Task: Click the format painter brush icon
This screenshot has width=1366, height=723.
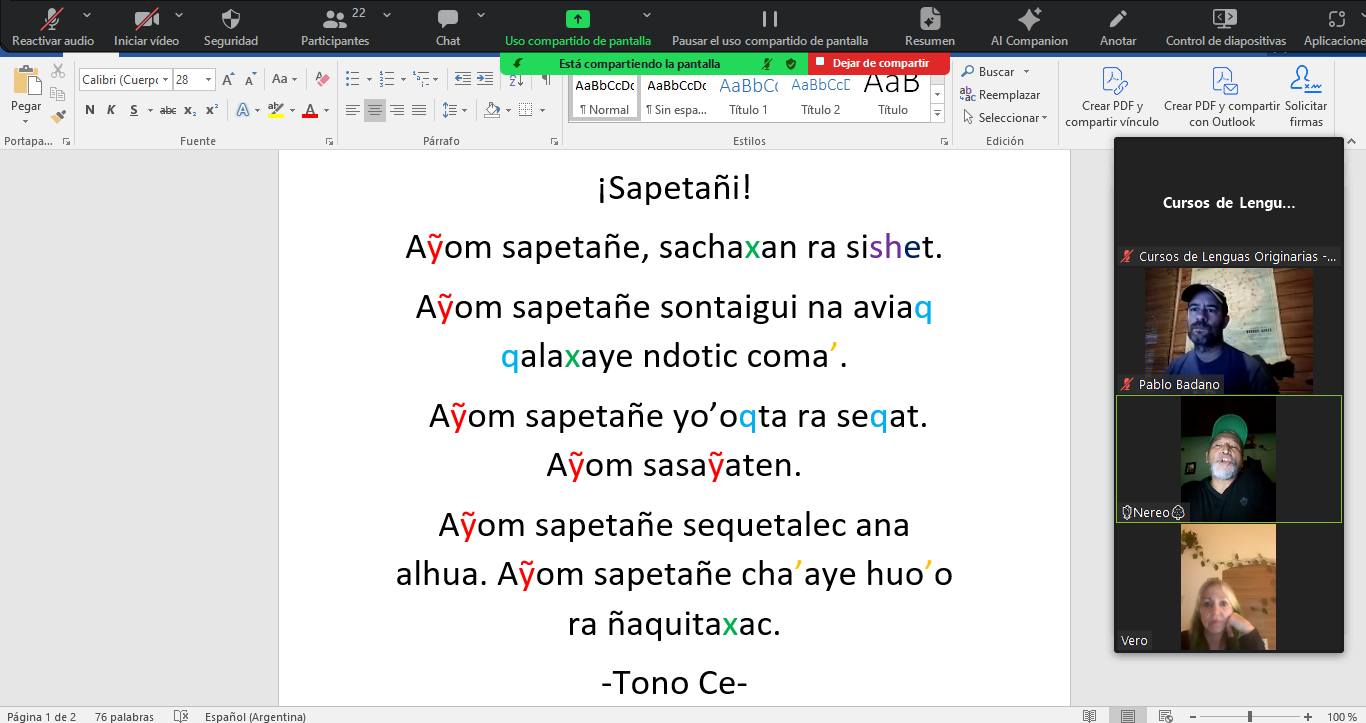Action: click(58, 117)
